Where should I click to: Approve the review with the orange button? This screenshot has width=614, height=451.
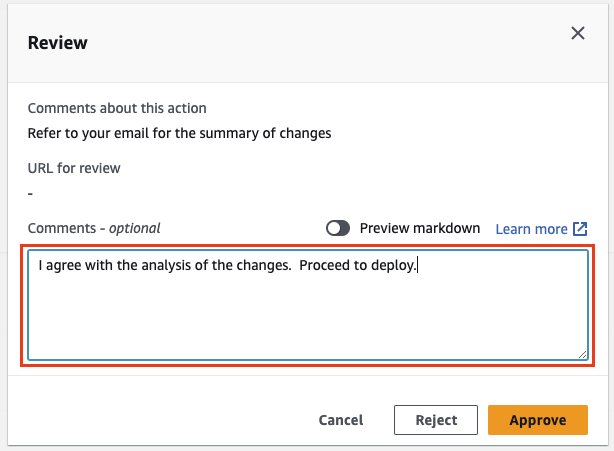[x=538, y=420]
